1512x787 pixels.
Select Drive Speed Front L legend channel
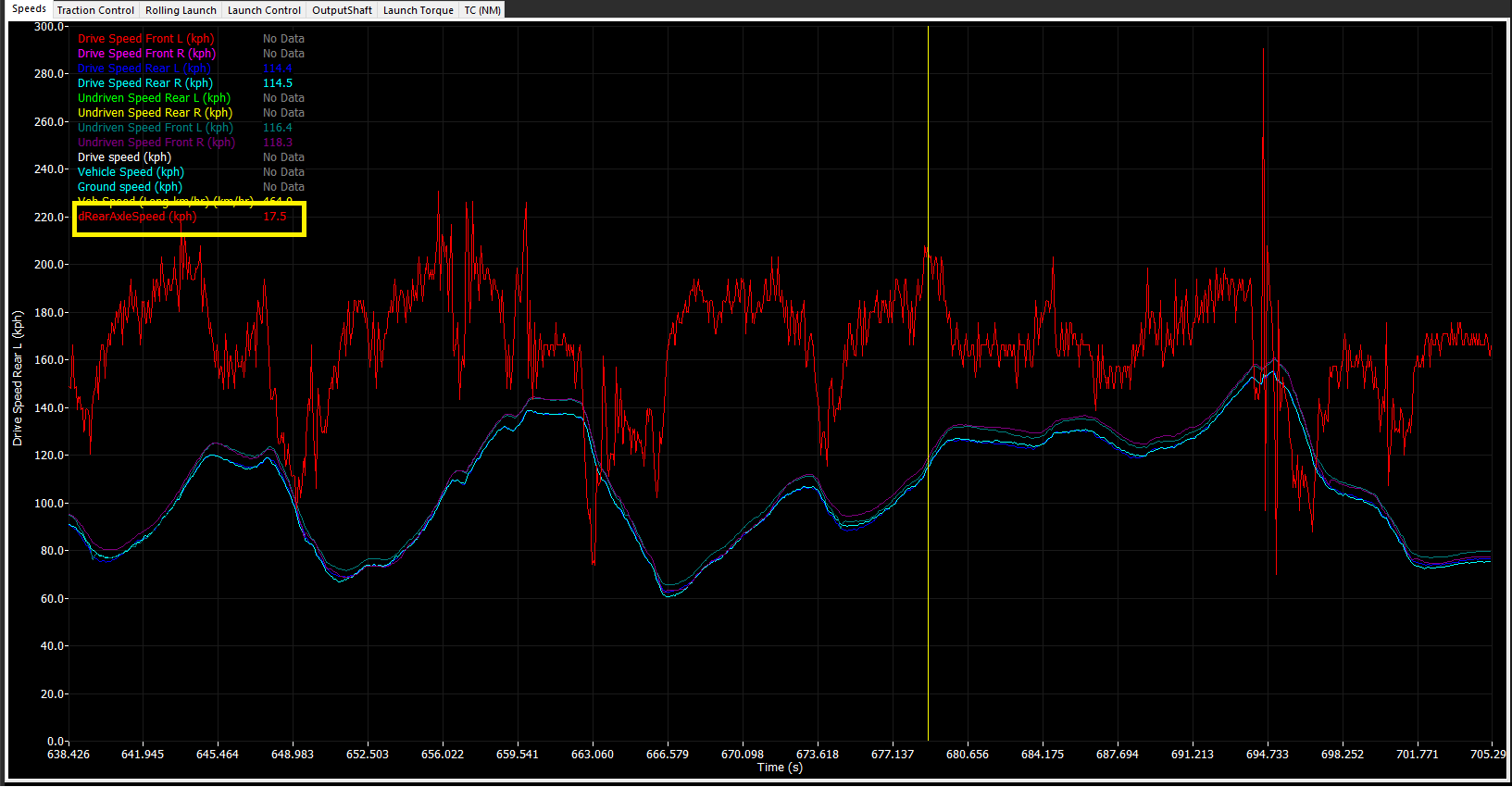[145, 39]
